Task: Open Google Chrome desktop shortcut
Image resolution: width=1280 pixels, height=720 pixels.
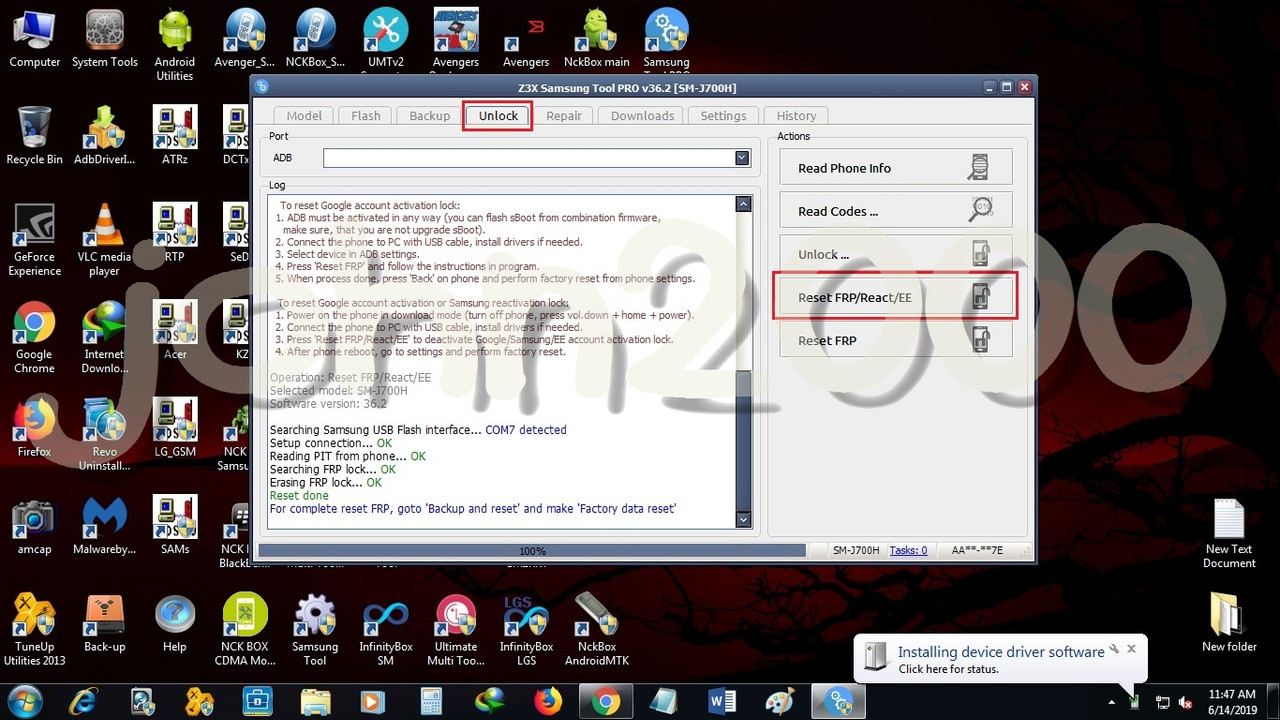Action: [34, 338]
